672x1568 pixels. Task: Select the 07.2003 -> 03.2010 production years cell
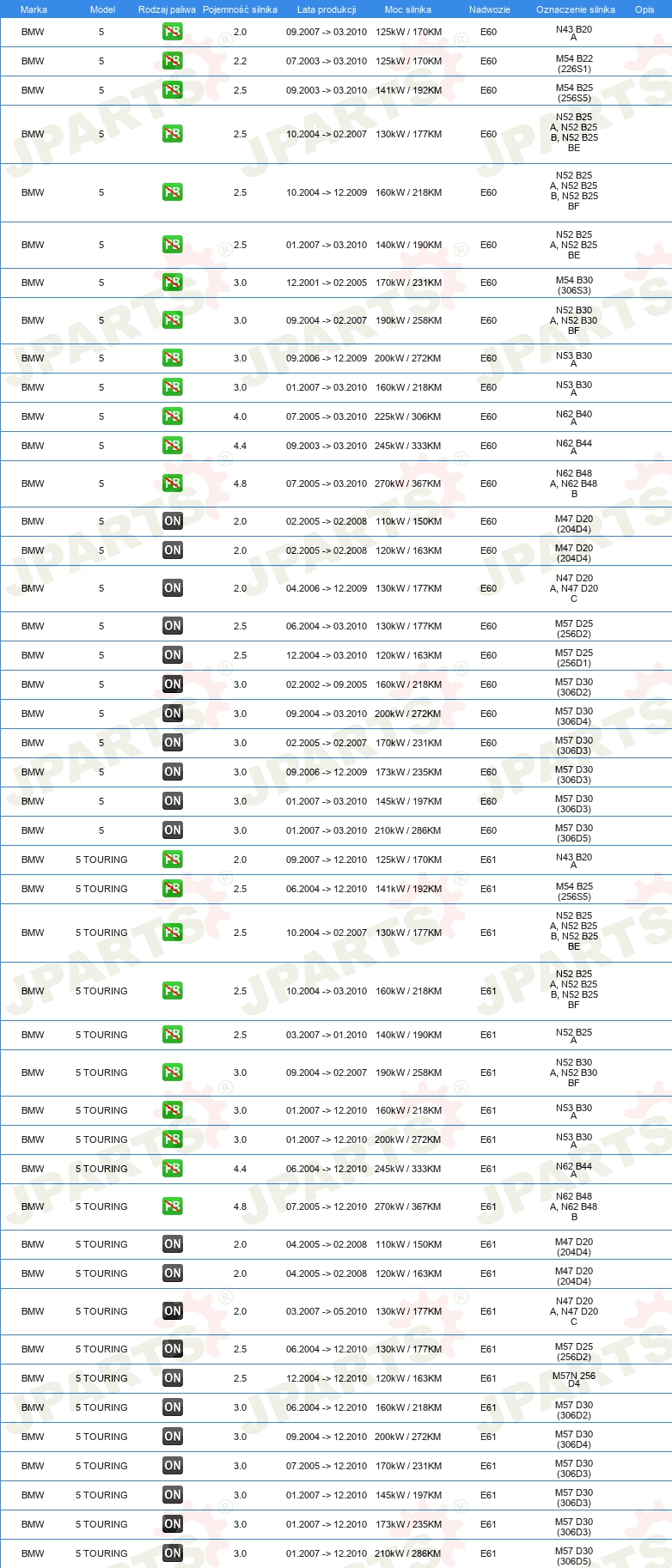[327, 61]
